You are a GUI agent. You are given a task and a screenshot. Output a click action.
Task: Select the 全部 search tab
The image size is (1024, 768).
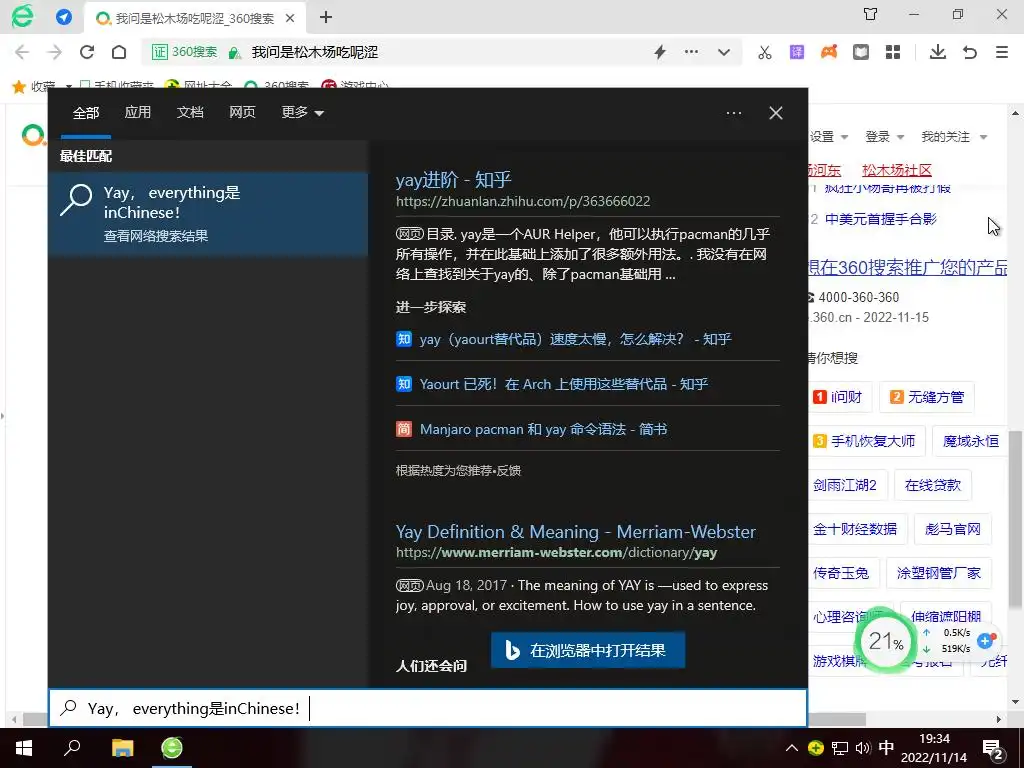click(x=86, y=113)
